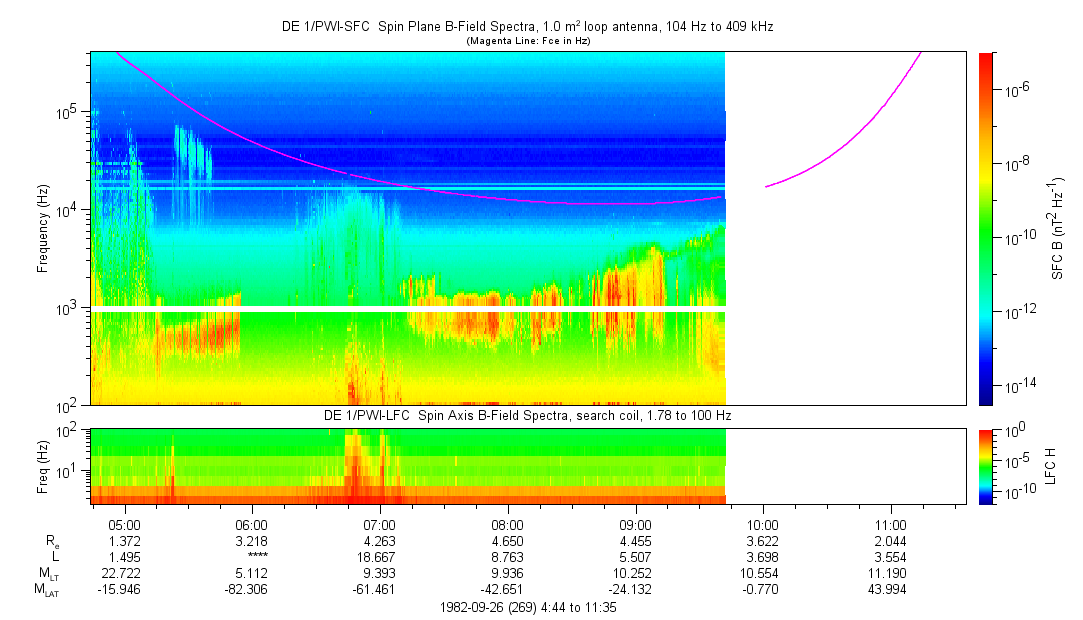Select the 10:00 time axis tick label
This screenshot has height=620, width=1083.
764,524
